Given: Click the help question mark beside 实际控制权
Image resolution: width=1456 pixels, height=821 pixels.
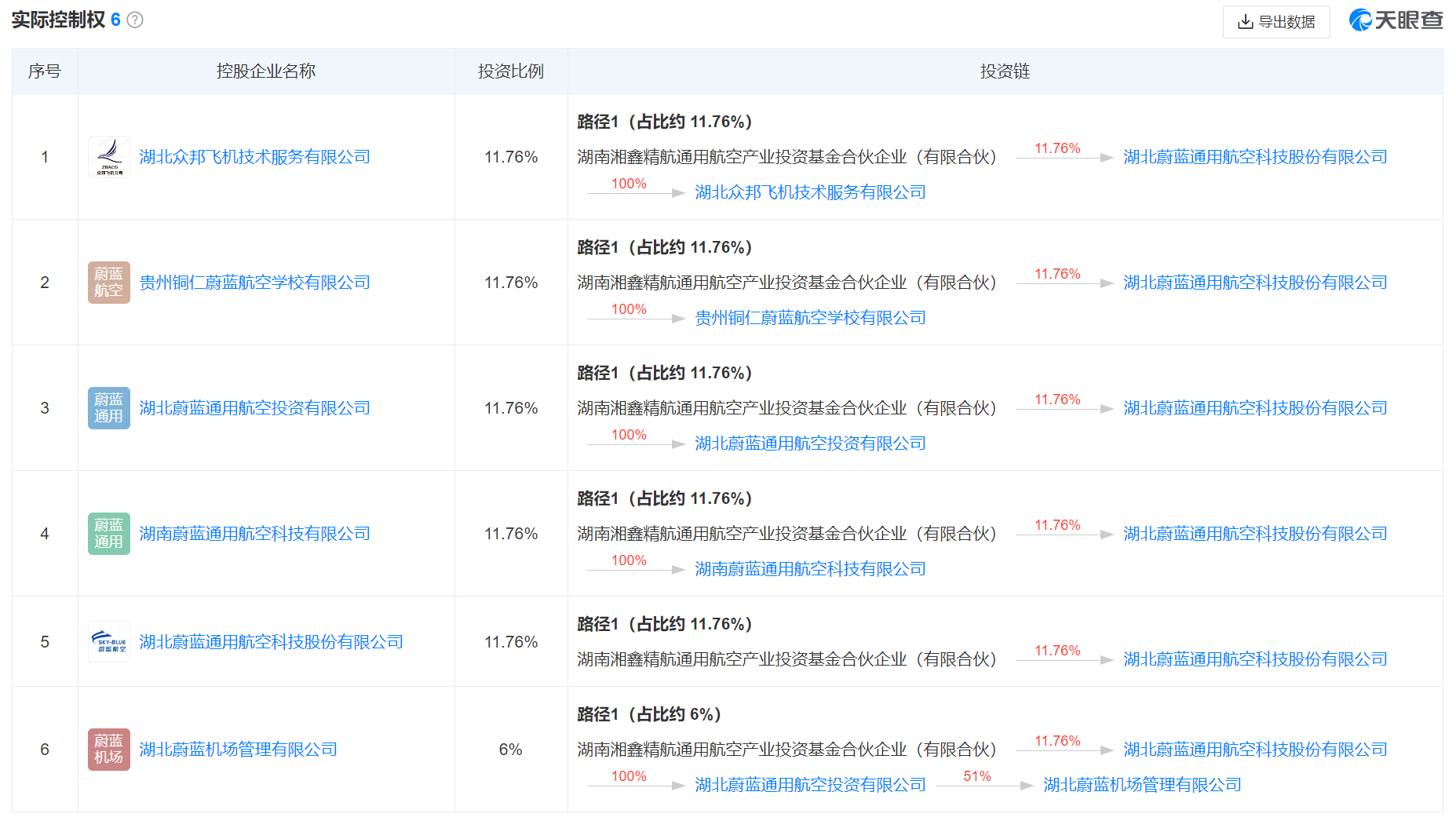Looking at the screenshot, I should pyautogui.click(x=135, y=20).
